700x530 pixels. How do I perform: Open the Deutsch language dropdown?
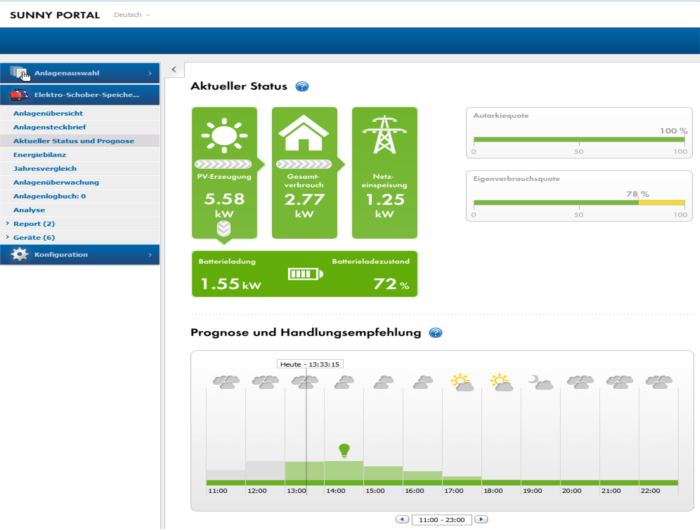[132, 15]
